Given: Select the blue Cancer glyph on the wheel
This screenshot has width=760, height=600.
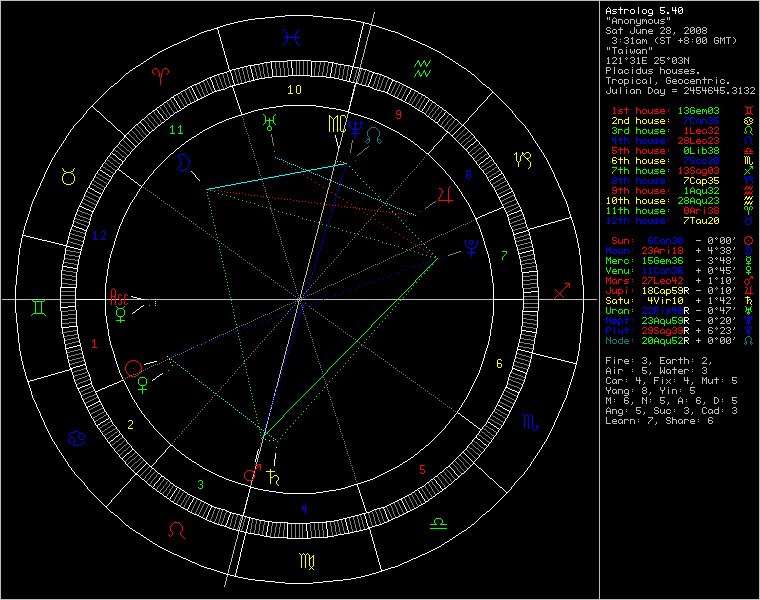Looking at the screenshot, I should [75, 436].
